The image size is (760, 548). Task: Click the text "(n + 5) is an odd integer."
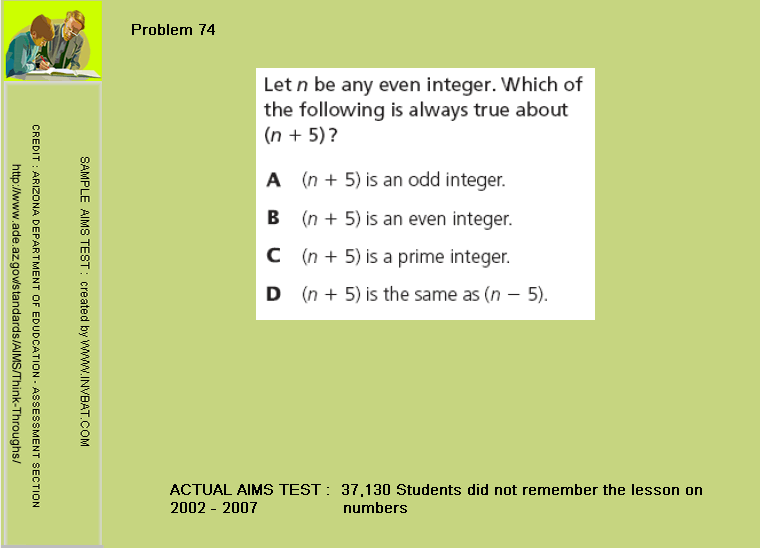pyautogui.click(x=404, y=181)
